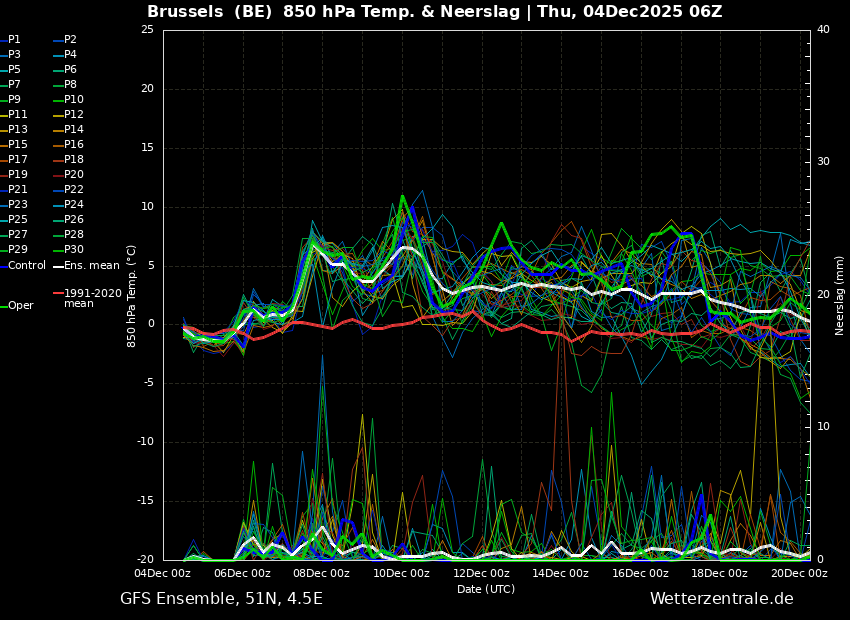Click the P1 legend entry

[x=14, y=40]
